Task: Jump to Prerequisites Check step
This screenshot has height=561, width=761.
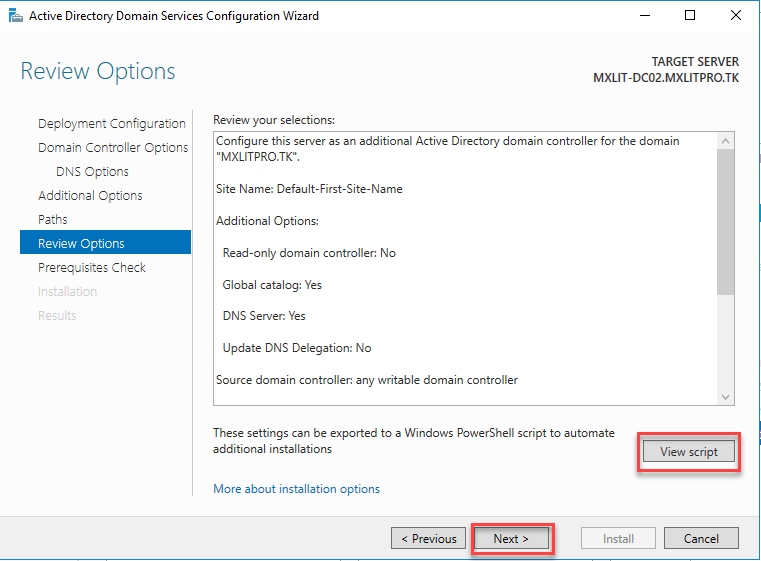Action: 92,268
